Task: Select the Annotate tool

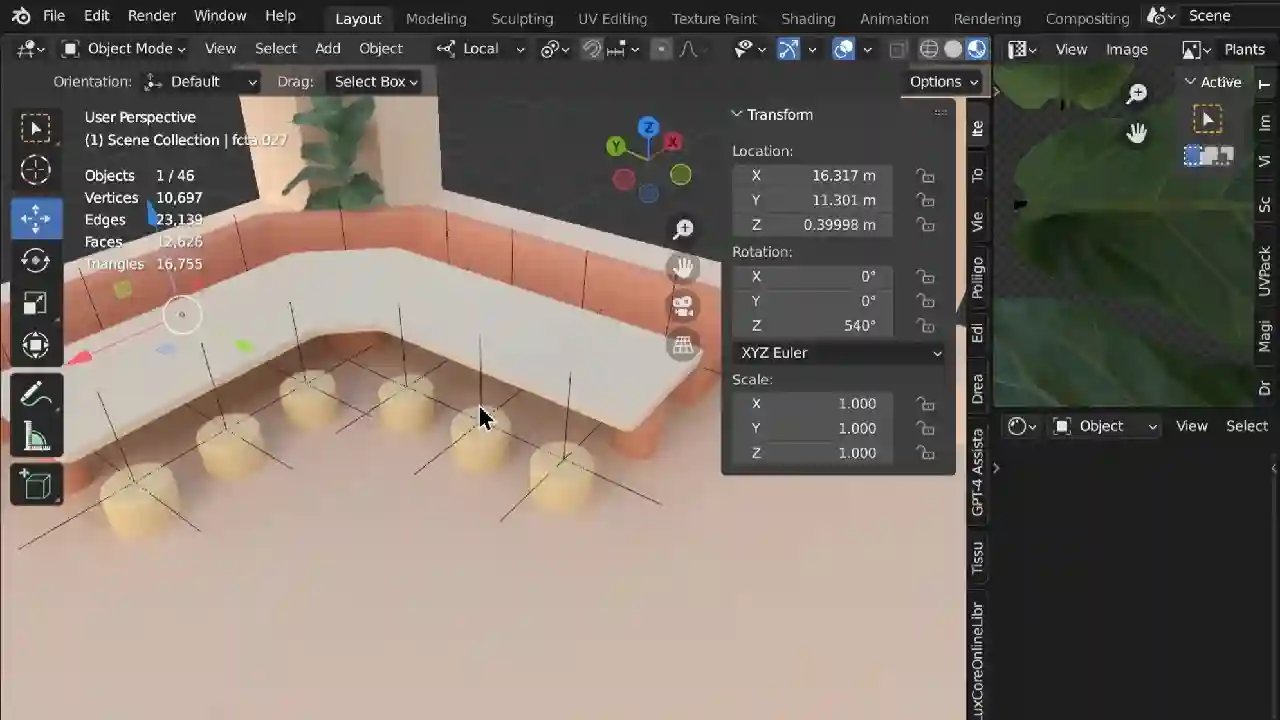Action: click(35, 395)
